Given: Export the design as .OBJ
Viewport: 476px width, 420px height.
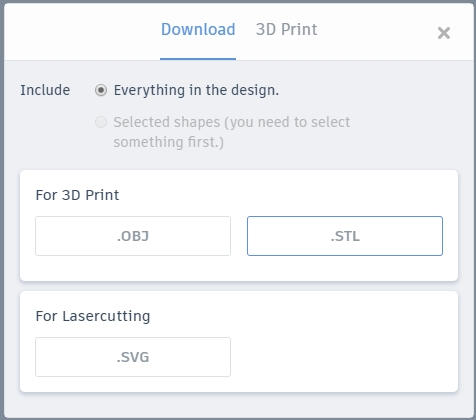Looking at the screenshot, I should point(133,236).
